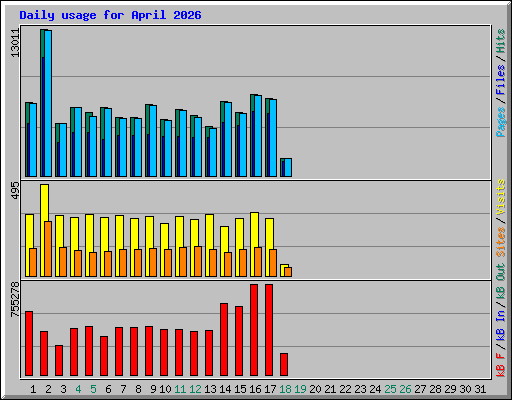The image size is (512, 400).
Task: Click the red kB bar for day 1
Action: click(x=29, y=344)
